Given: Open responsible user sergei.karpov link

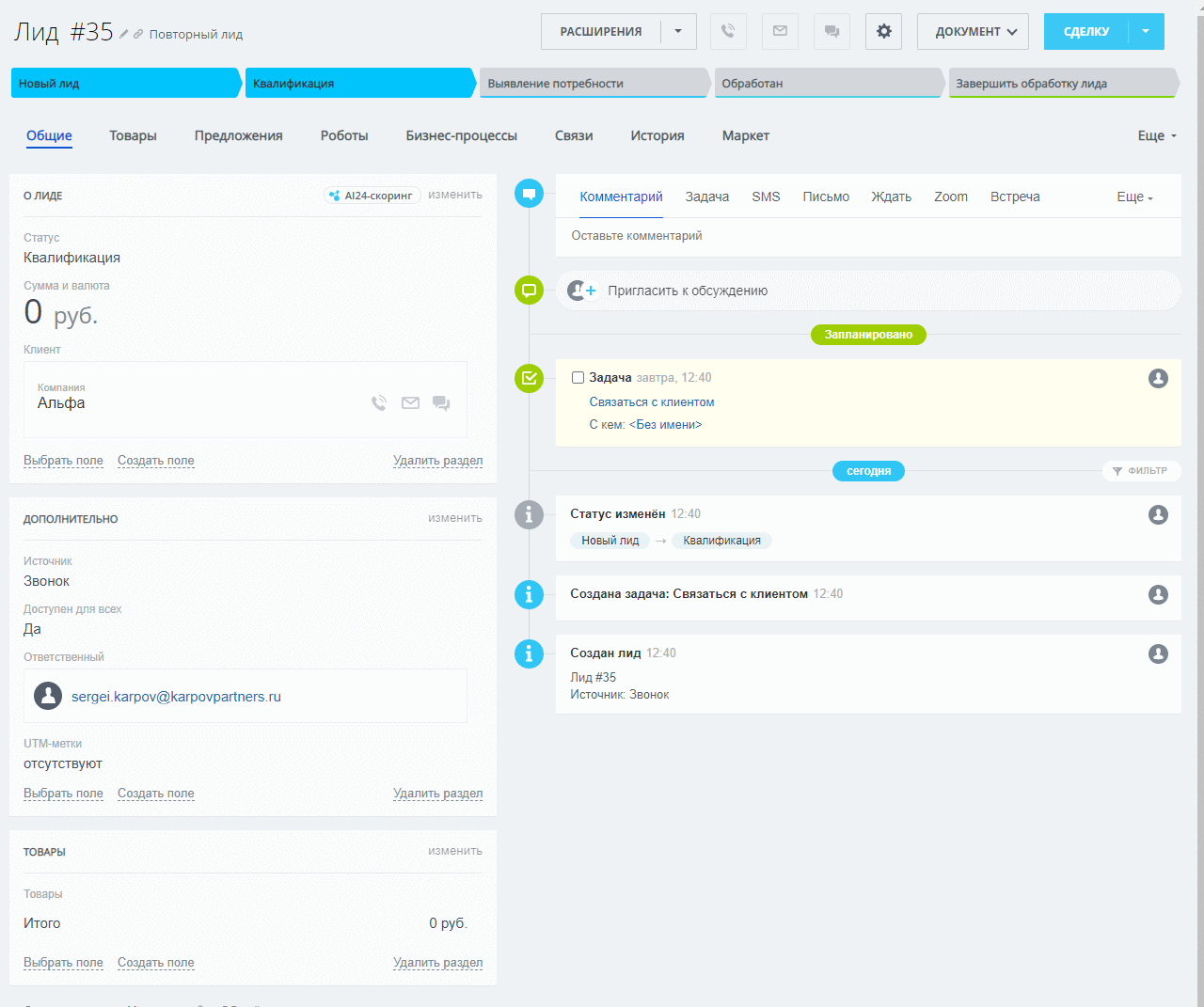Looking at the screenshot, I should tap(176, 697).
